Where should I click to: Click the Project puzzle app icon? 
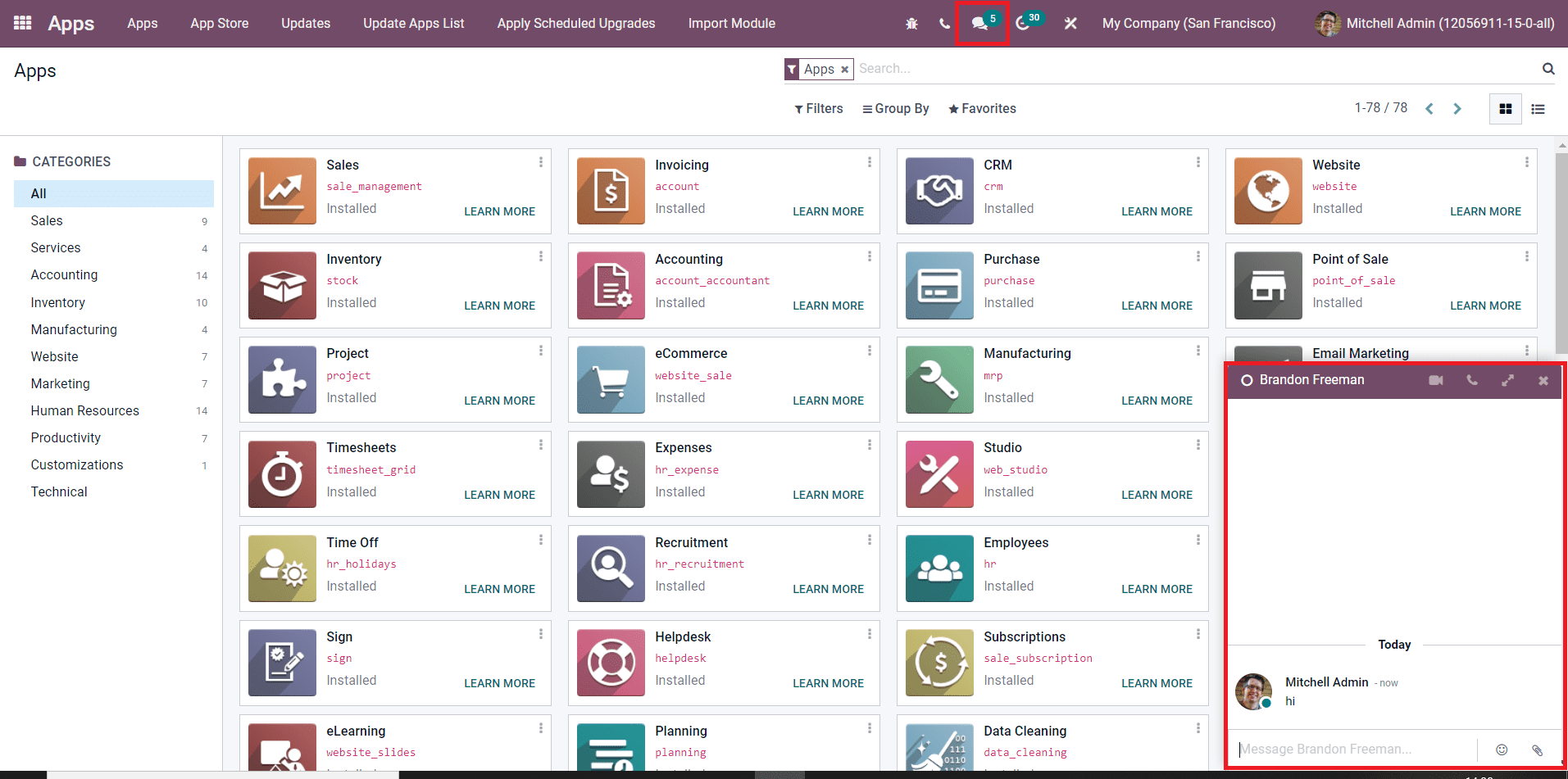282,380
